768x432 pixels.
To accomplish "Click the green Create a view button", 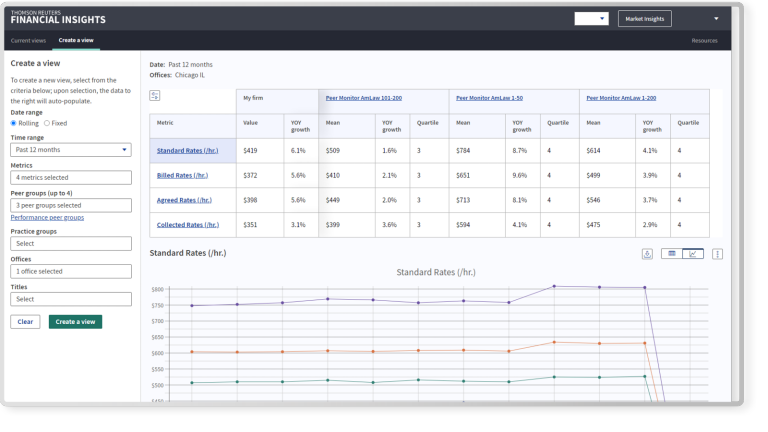I will coord(75,322).
